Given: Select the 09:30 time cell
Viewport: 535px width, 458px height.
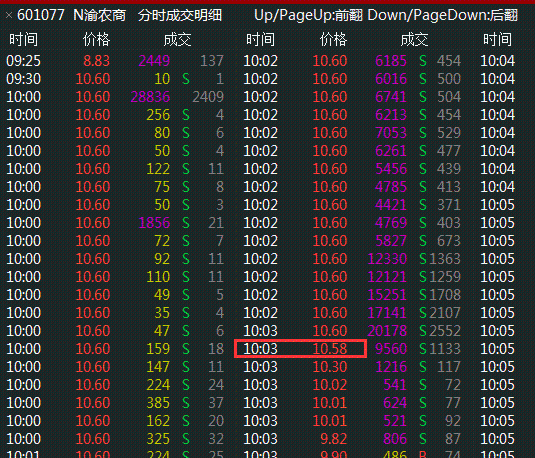Looking at the screenshot, I should 23,79.
